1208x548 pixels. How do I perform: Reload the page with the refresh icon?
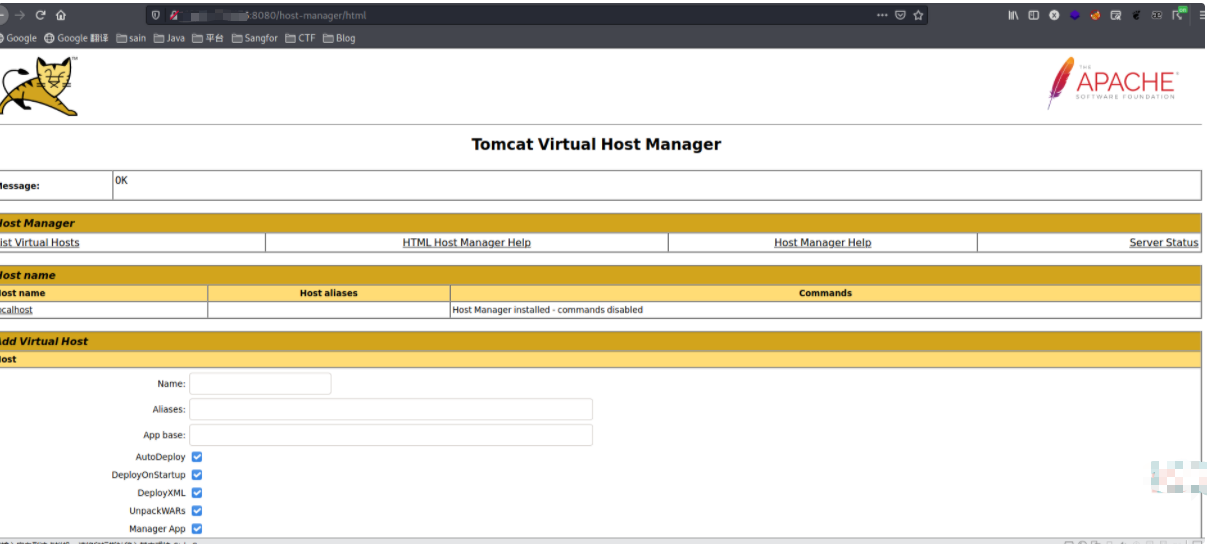click(x=40, y=15)
